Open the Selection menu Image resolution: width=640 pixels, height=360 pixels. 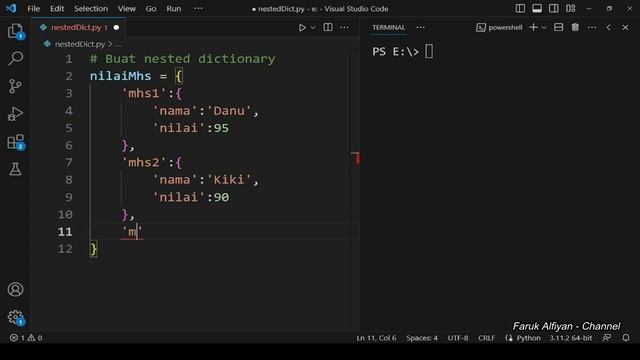(x=91, y=9)
